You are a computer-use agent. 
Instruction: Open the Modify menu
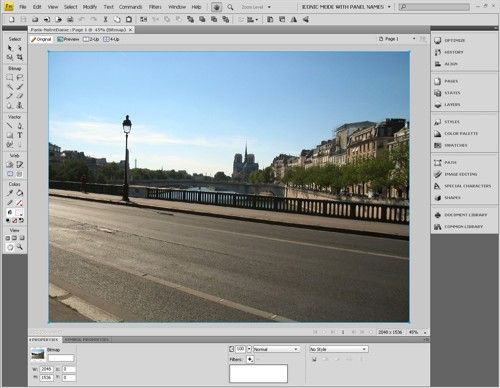click(x=90, y=7)
